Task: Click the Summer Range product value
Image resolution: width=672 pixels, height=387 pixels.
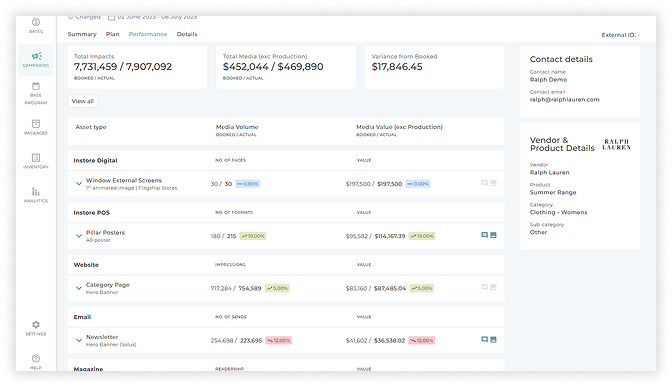Action: (553, 192)
